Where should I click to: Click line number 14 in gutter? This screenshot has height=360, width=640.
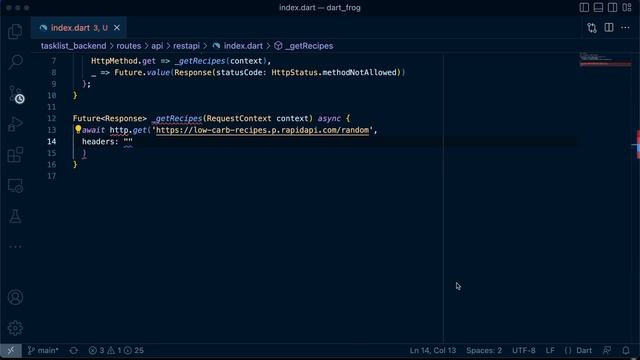coord(51,142)
